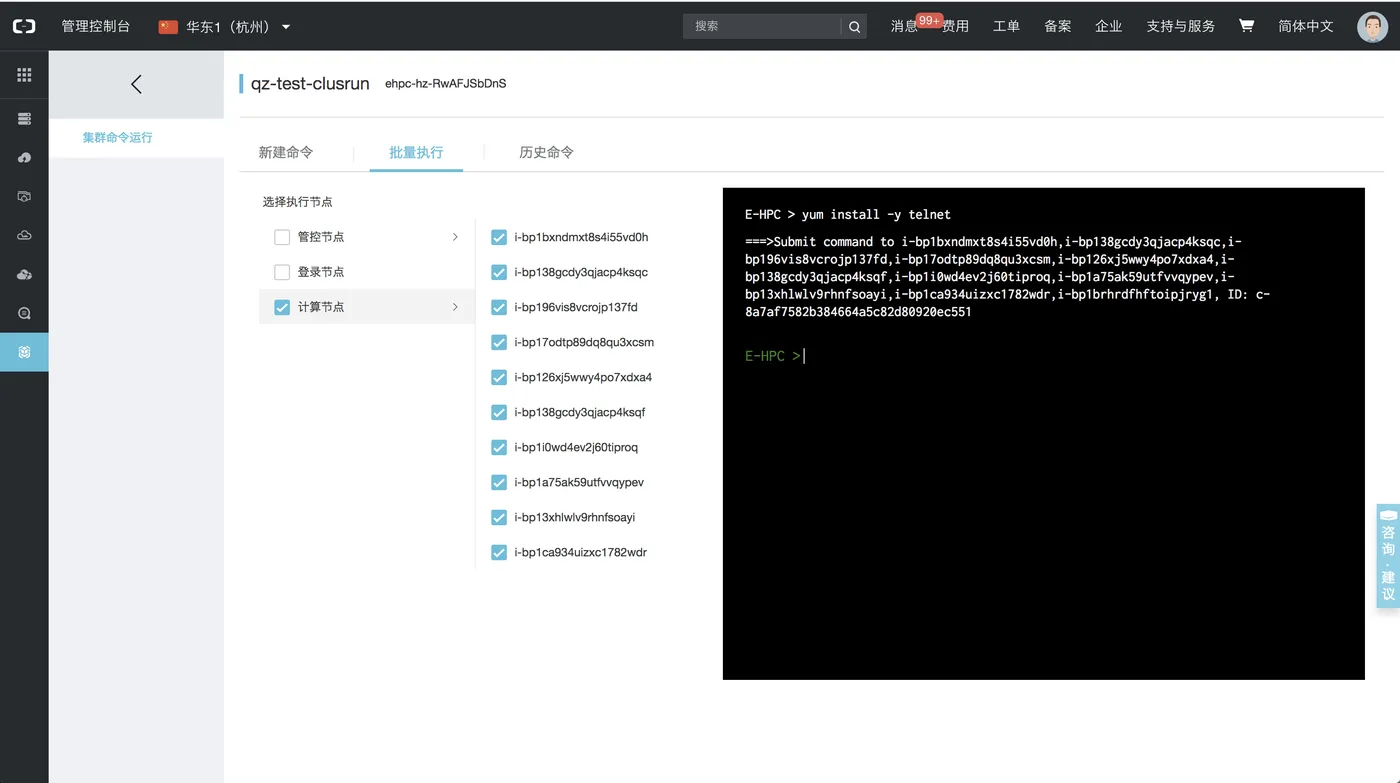Click the Alibaba Cloud logo icon
This screenshot has width=1400, height=783.
pos(24,26)
